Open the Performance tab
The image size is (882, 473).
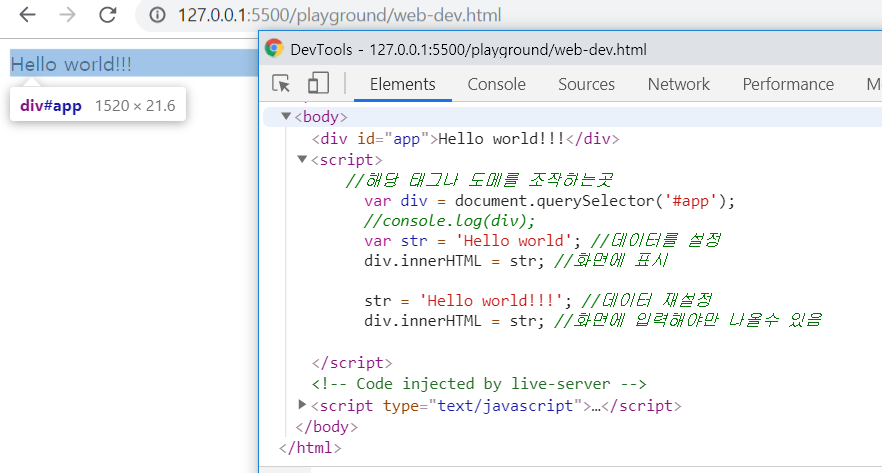pyautogui.click(x=788, y=84)
